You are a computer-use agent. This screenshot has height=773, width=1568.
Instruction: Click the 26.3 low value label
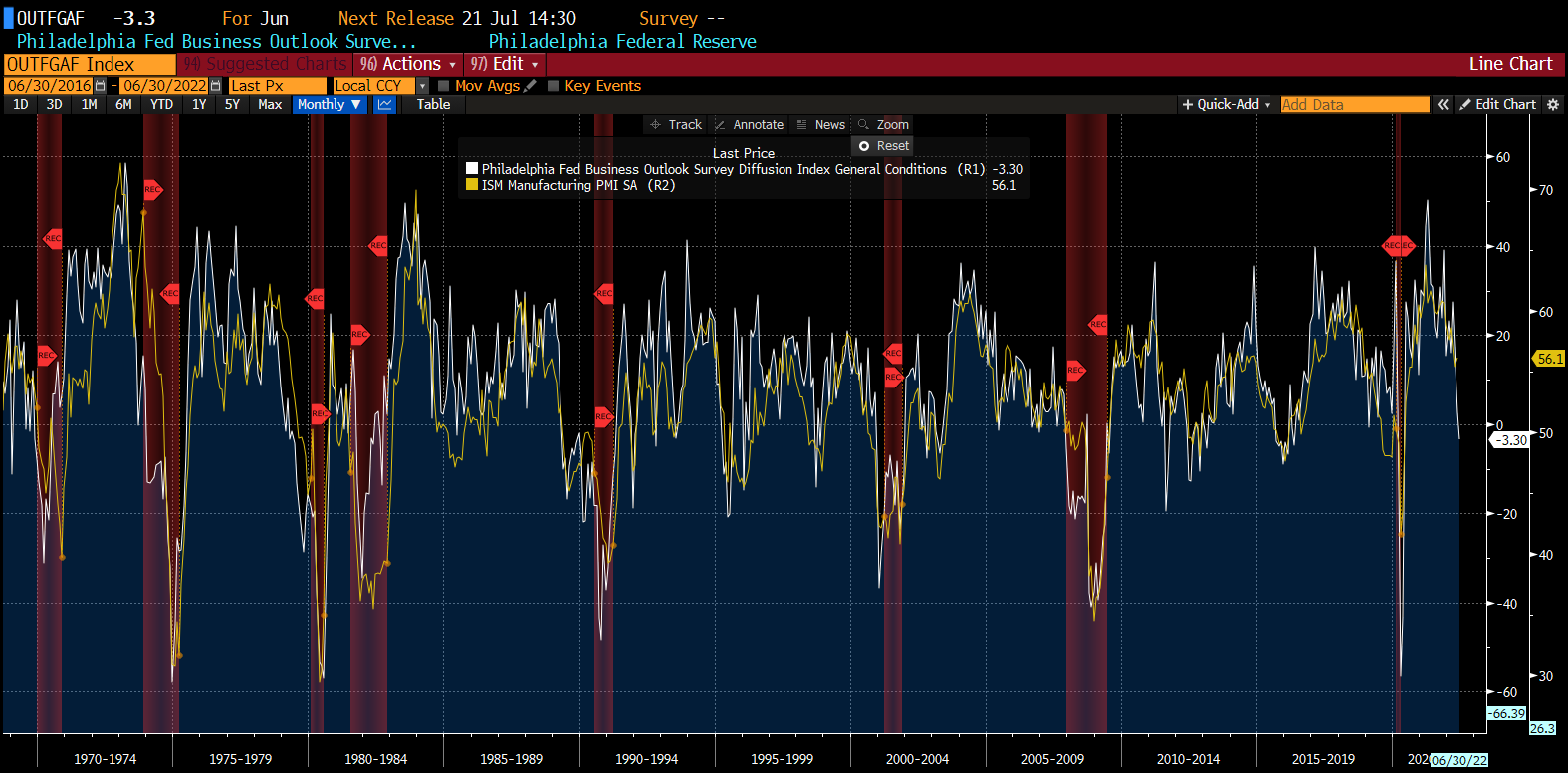tap(1542, 728)
